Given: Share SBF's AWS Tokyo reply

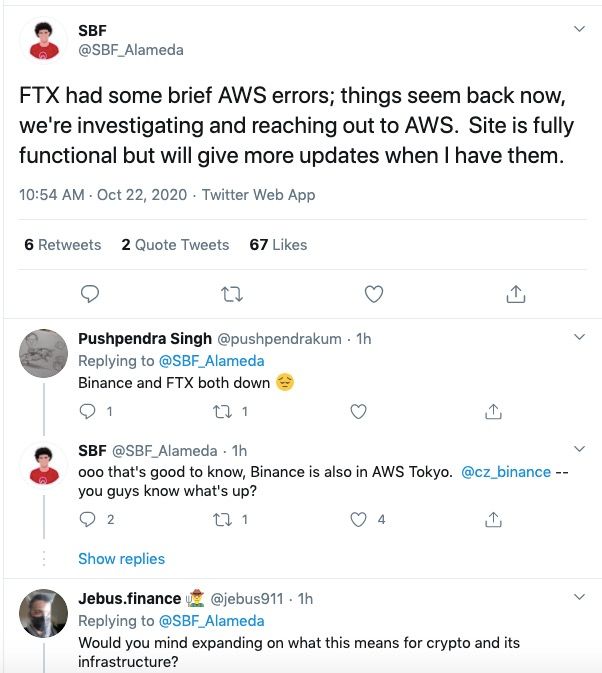Looking at the screenshot, I should (493, 520).
